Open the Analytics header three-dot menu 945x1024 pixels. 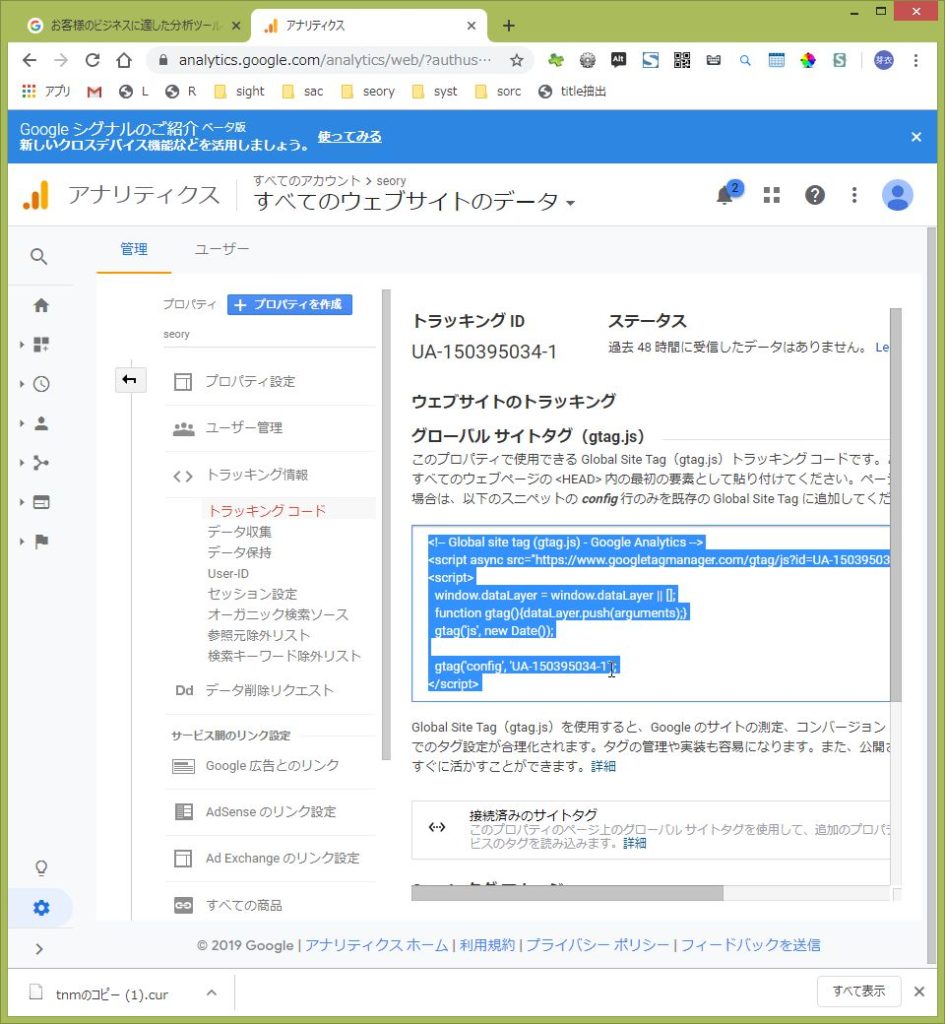854,195
